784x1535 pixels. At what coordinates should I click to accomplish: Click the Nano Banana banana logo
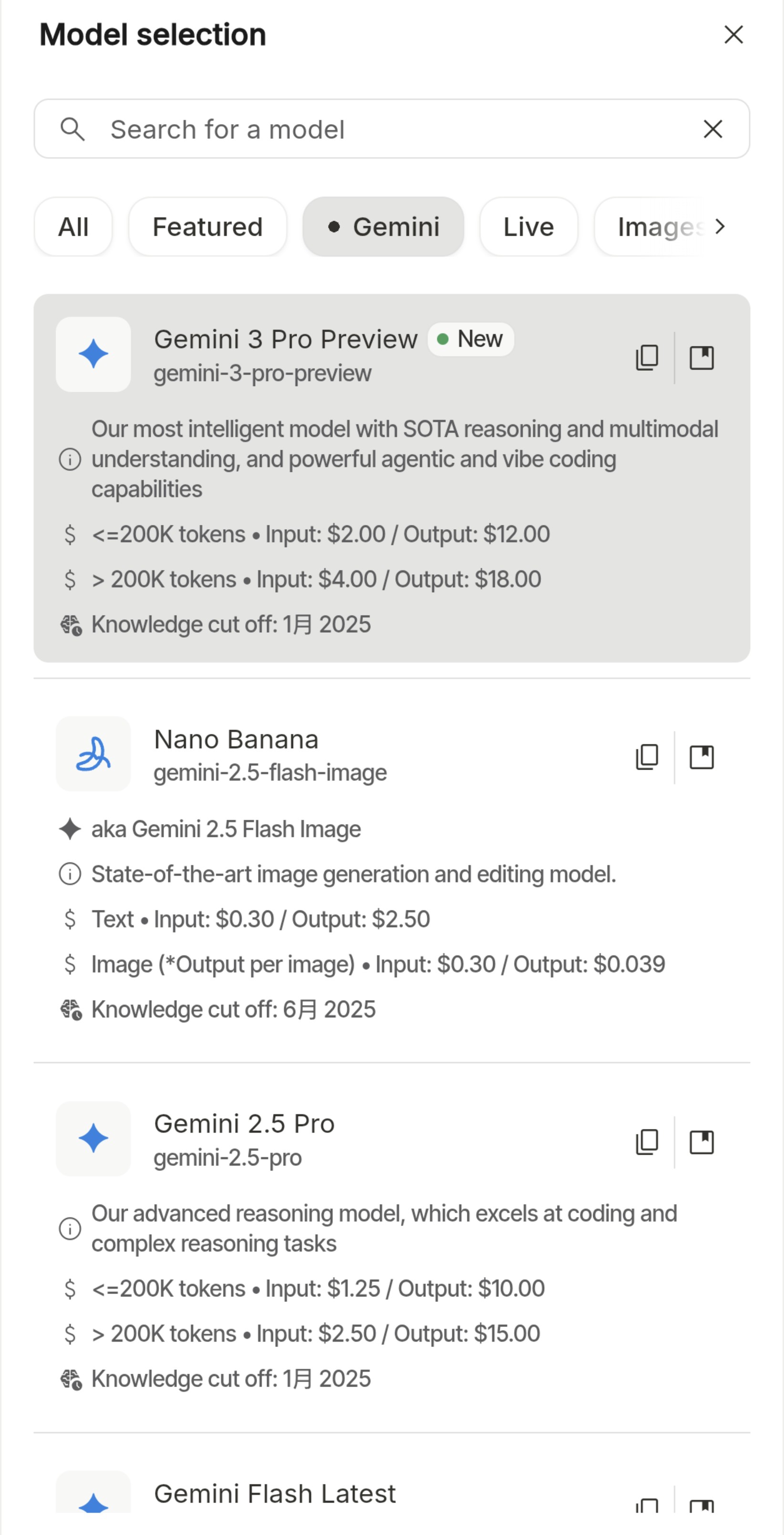(93, 754)
